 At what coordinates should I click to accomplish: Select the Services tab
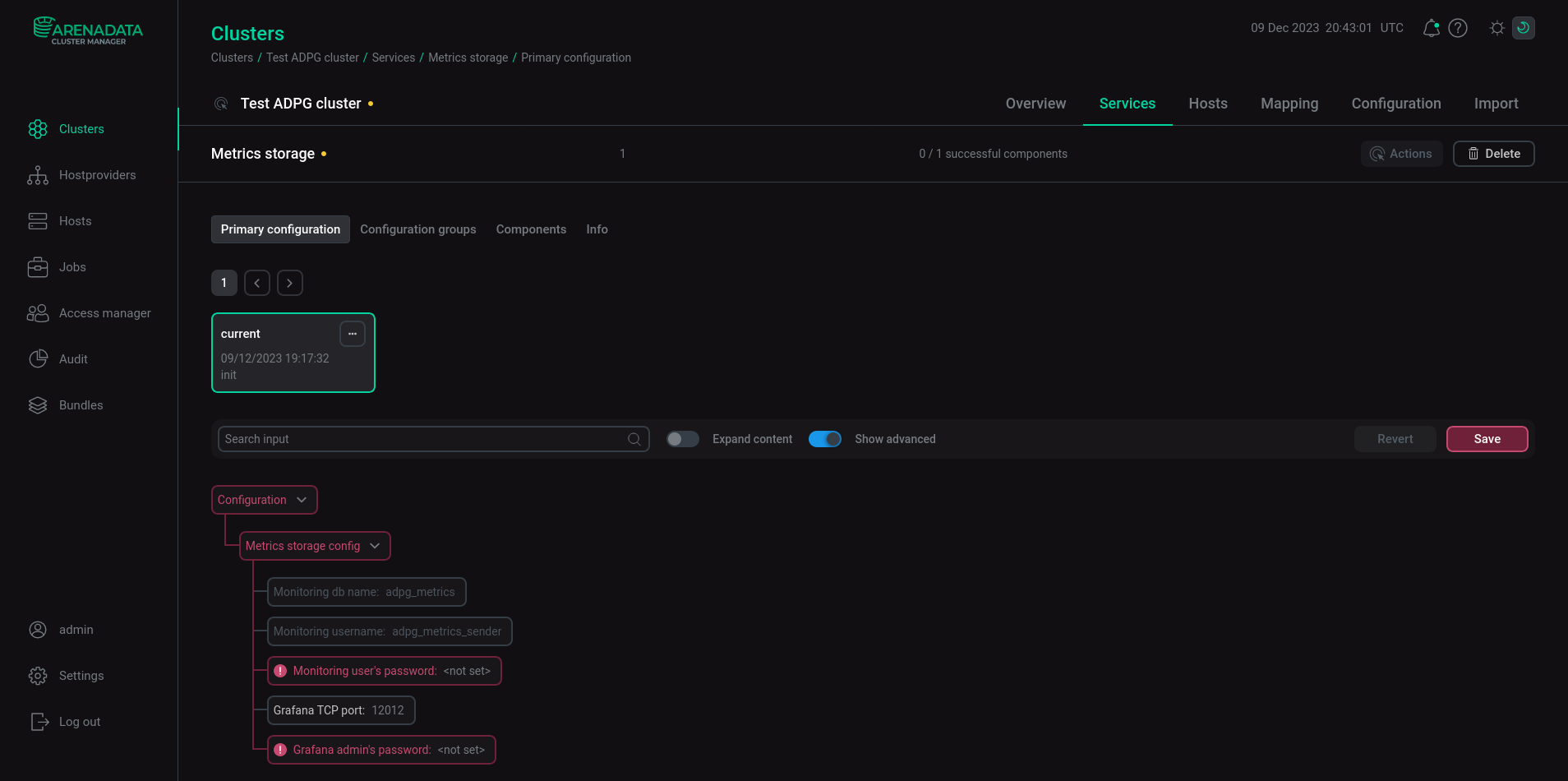click(x=1128, y=104)
